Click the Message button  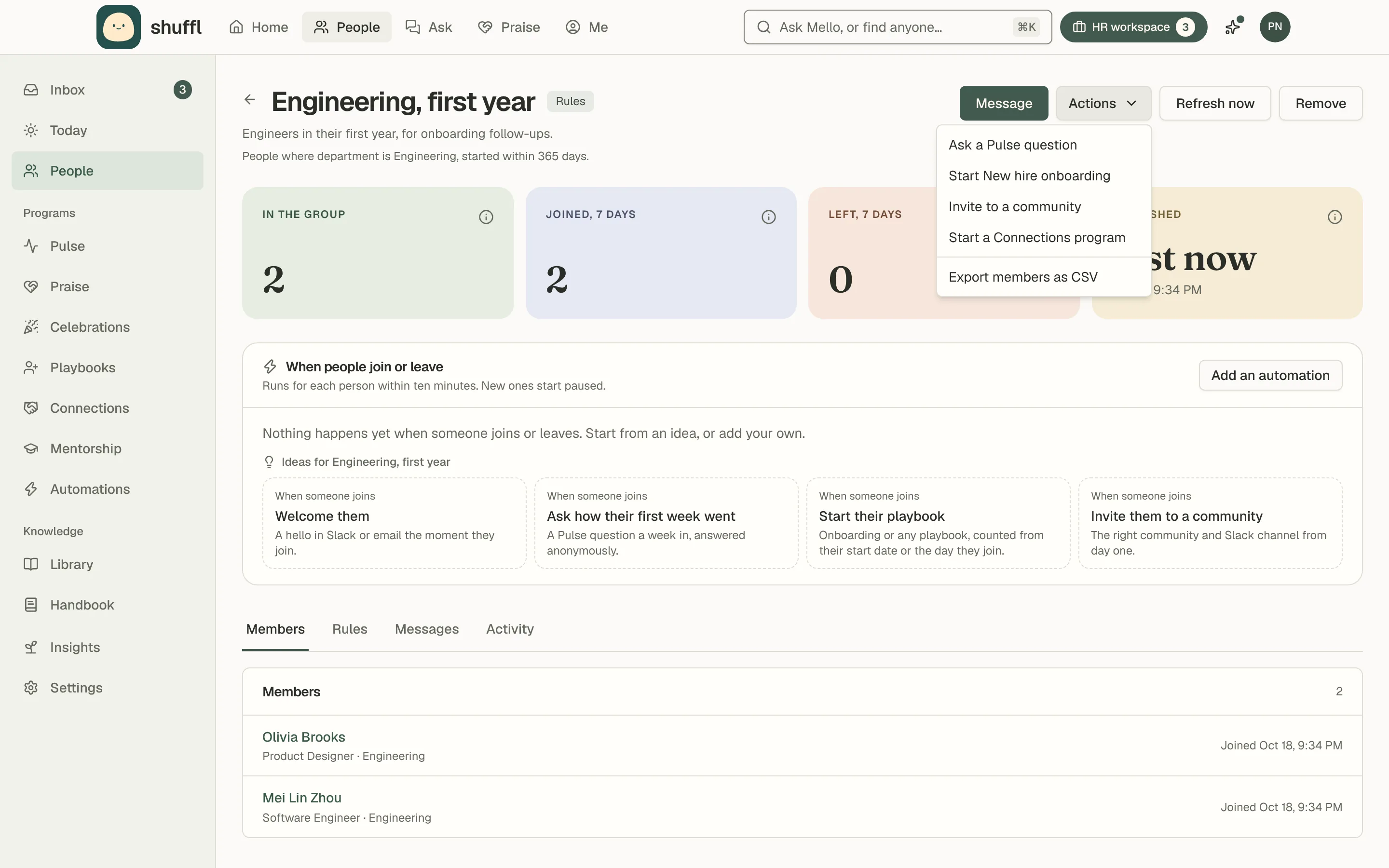[x=1003, y=103]
